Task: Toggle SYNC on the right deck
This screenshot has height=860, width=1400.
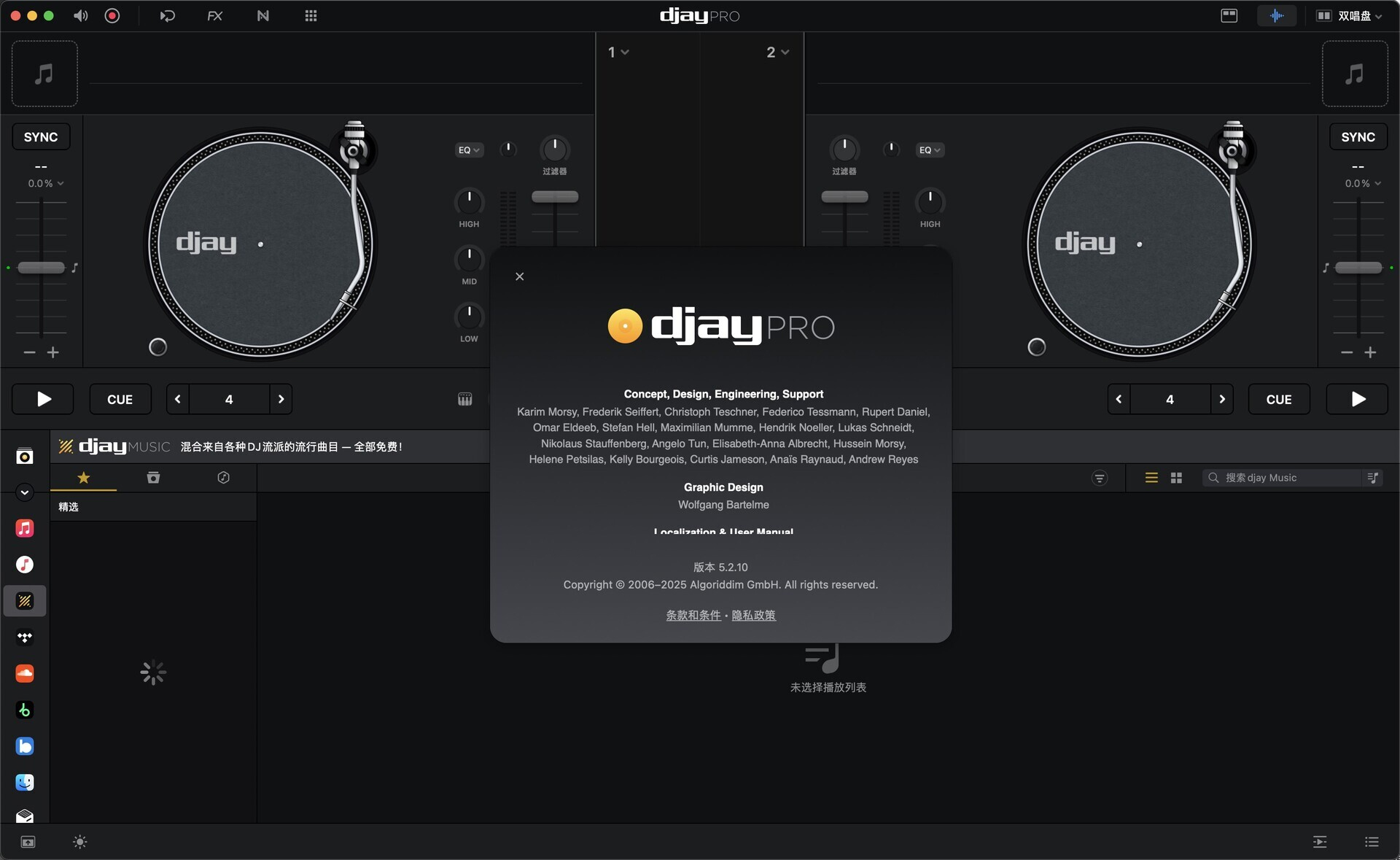Action: point(1358,137)
